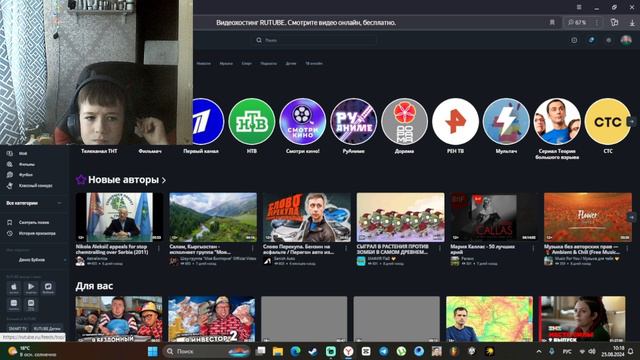Open Steam from the taskbar
Viewport: 640px width, 360px height.
(313, 351)
